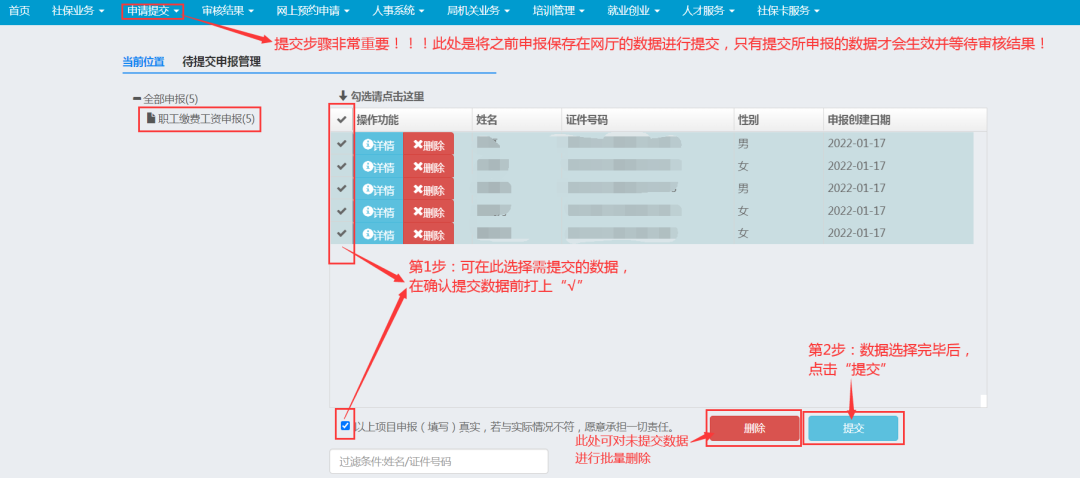The image size is (1080, 478).
Task: Delete the second row record
Action: click(x=428, y=167)
